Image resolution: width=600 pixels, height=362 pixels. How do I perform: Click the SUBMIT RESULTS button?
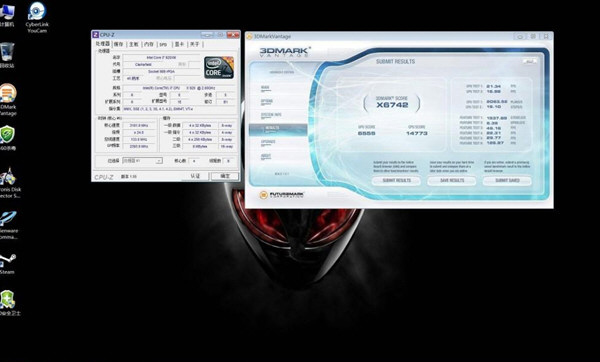pyautogui.click(x=396, y=181)
